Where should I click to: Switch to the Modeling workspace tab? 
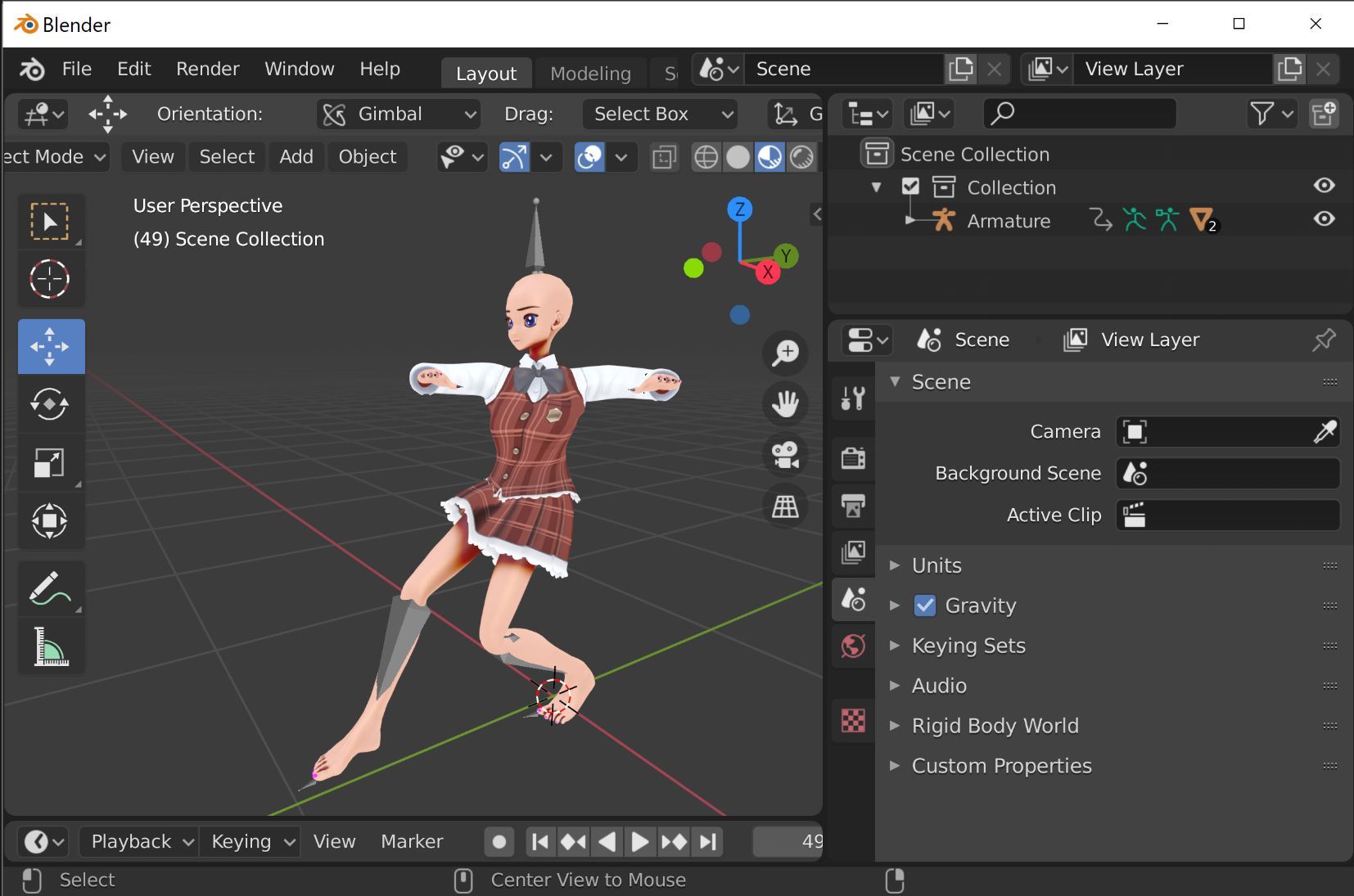tap(590, 74)
